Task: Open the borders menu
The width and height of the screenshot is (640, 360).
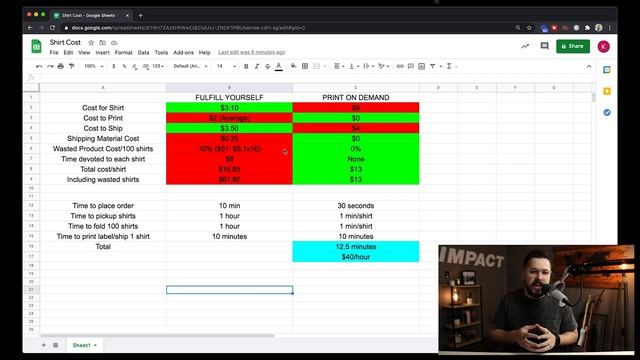Action: (x=305, y=66)
